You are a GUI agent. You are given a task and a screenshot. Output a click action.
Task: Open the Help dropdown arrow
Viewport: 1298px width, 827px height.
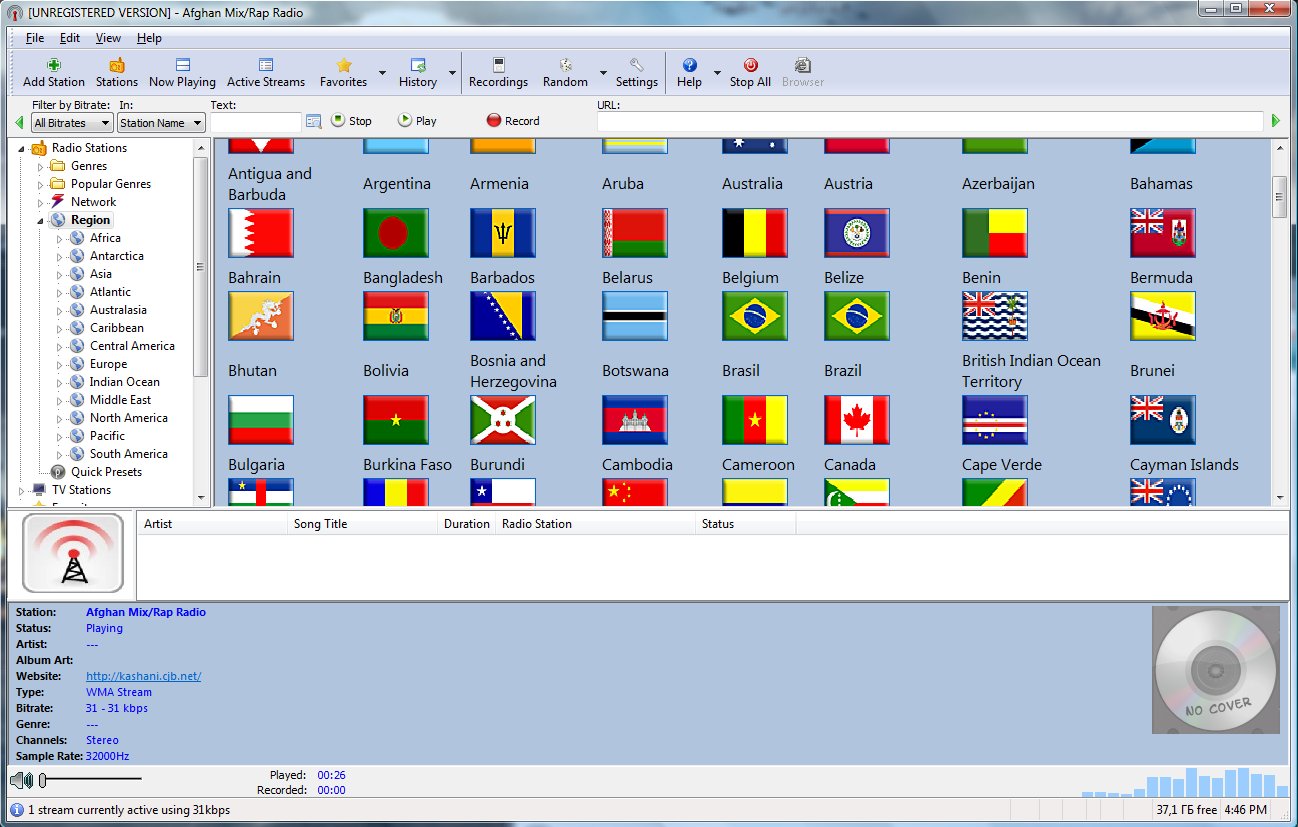point(717,73)
